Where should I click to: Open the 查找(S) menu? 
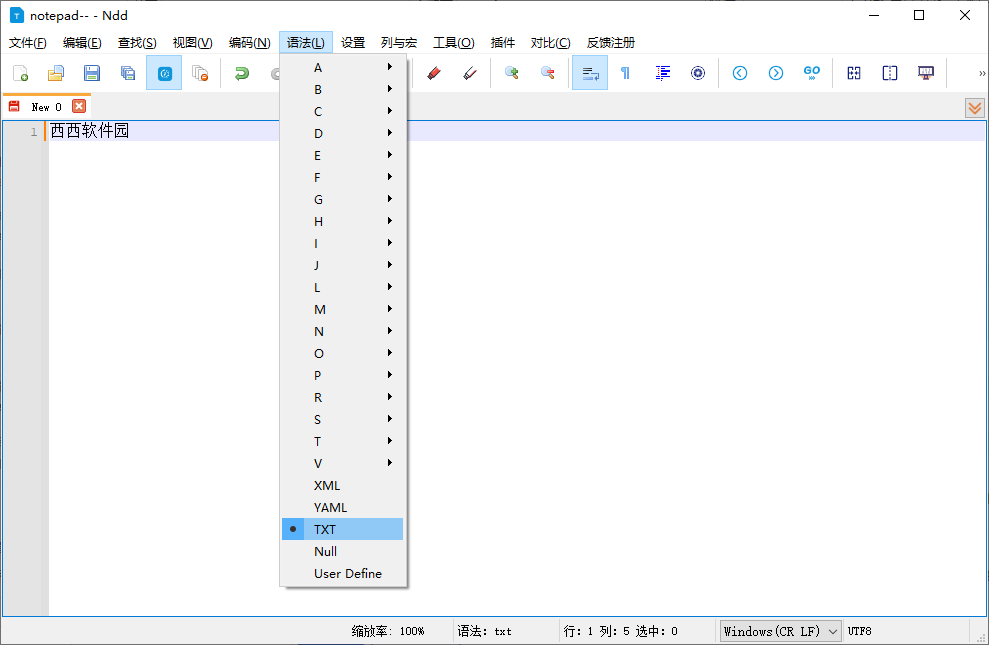(x=137, y=43)
